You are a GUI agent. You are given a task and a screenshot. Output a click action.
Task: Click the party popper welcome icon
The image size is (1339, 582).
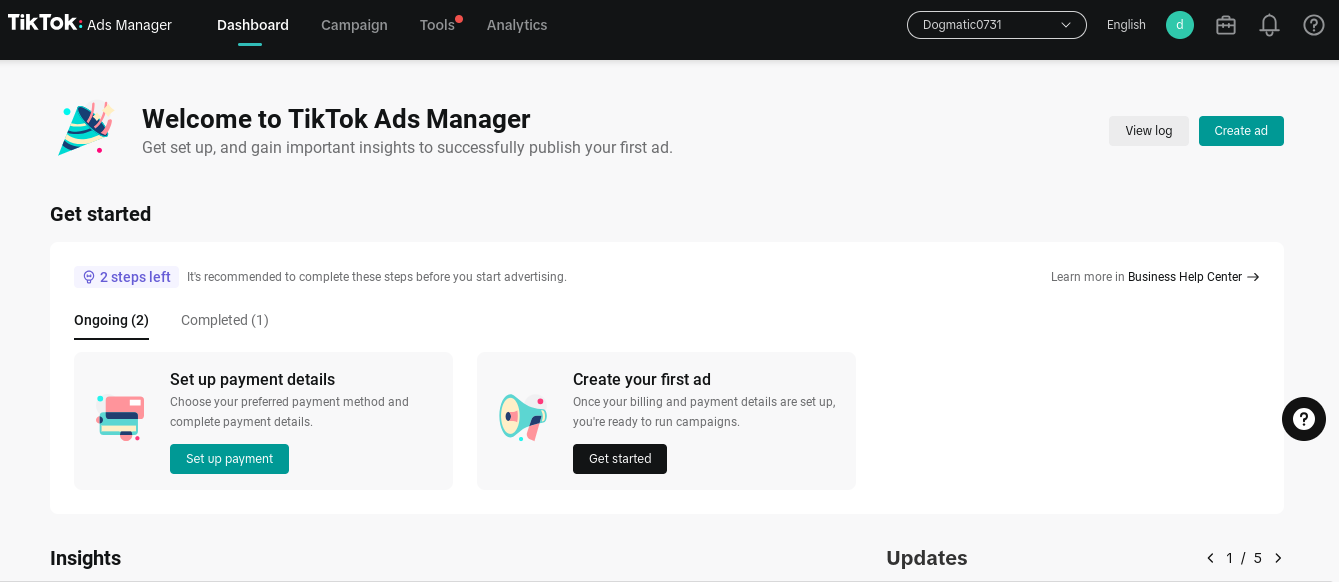(x=86, y=128)
